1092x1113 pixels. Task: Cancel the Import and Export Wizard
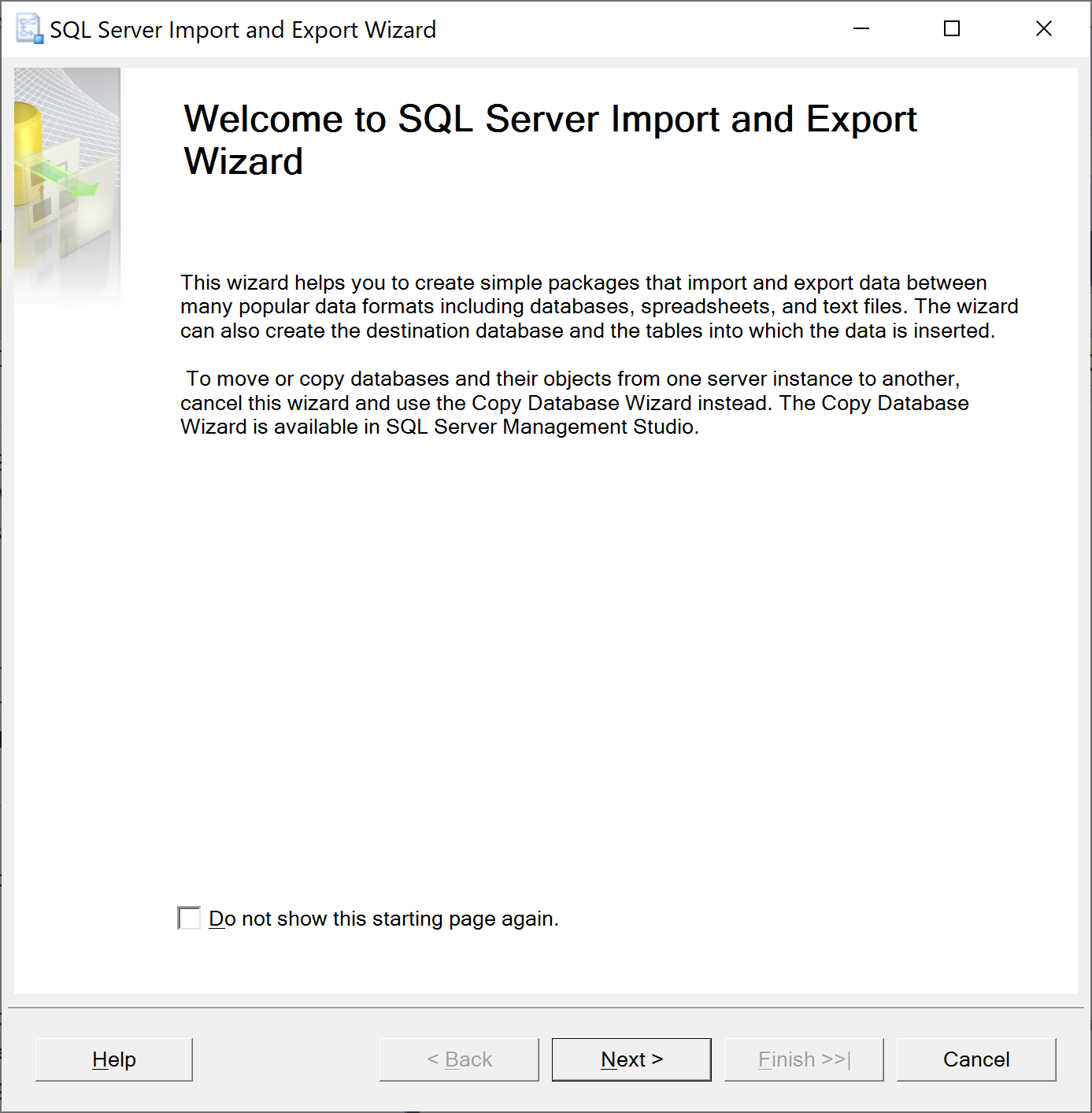(x=976, y=1059)
